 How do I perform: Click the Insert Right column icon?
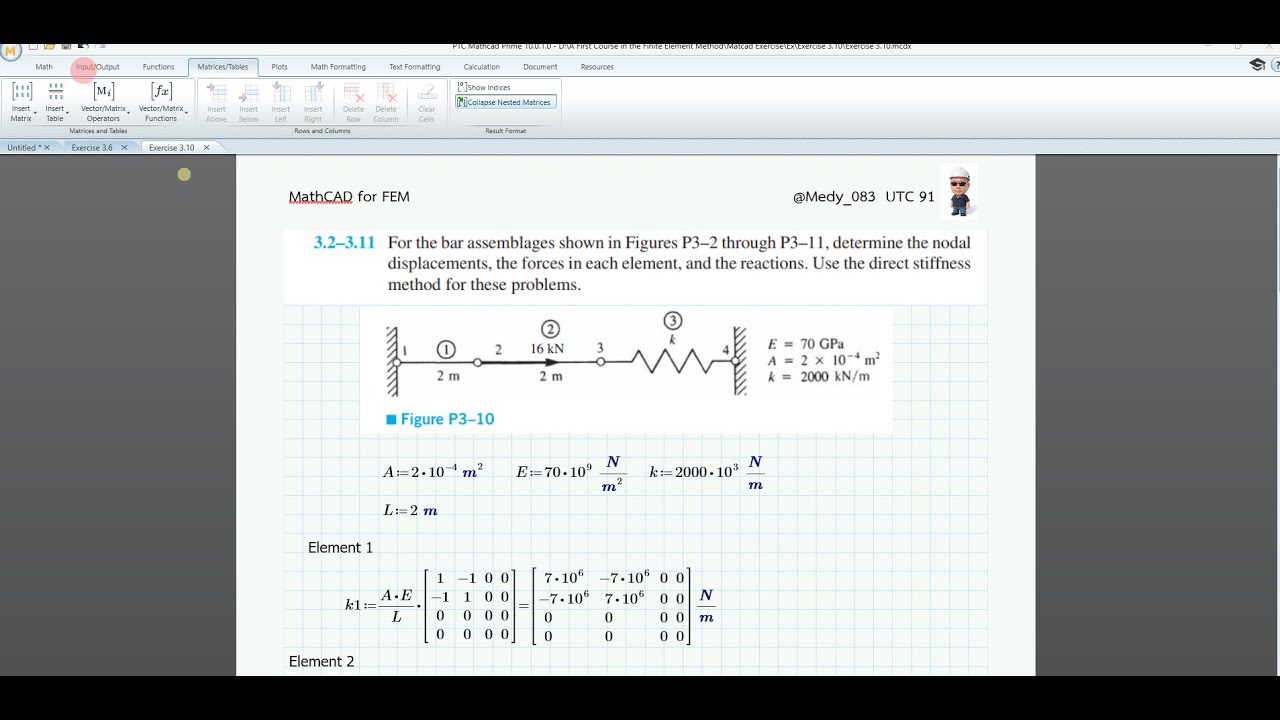[313, 92]
